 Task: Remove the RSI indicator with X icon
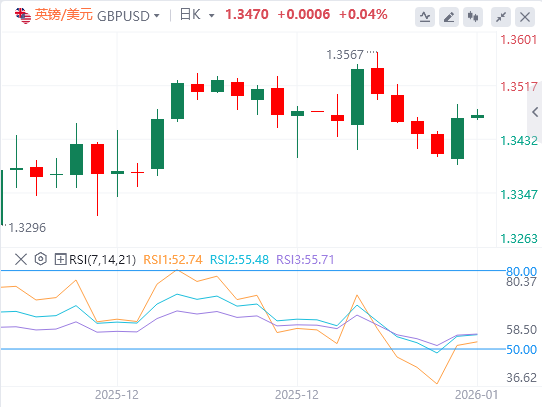pos(21,259)
